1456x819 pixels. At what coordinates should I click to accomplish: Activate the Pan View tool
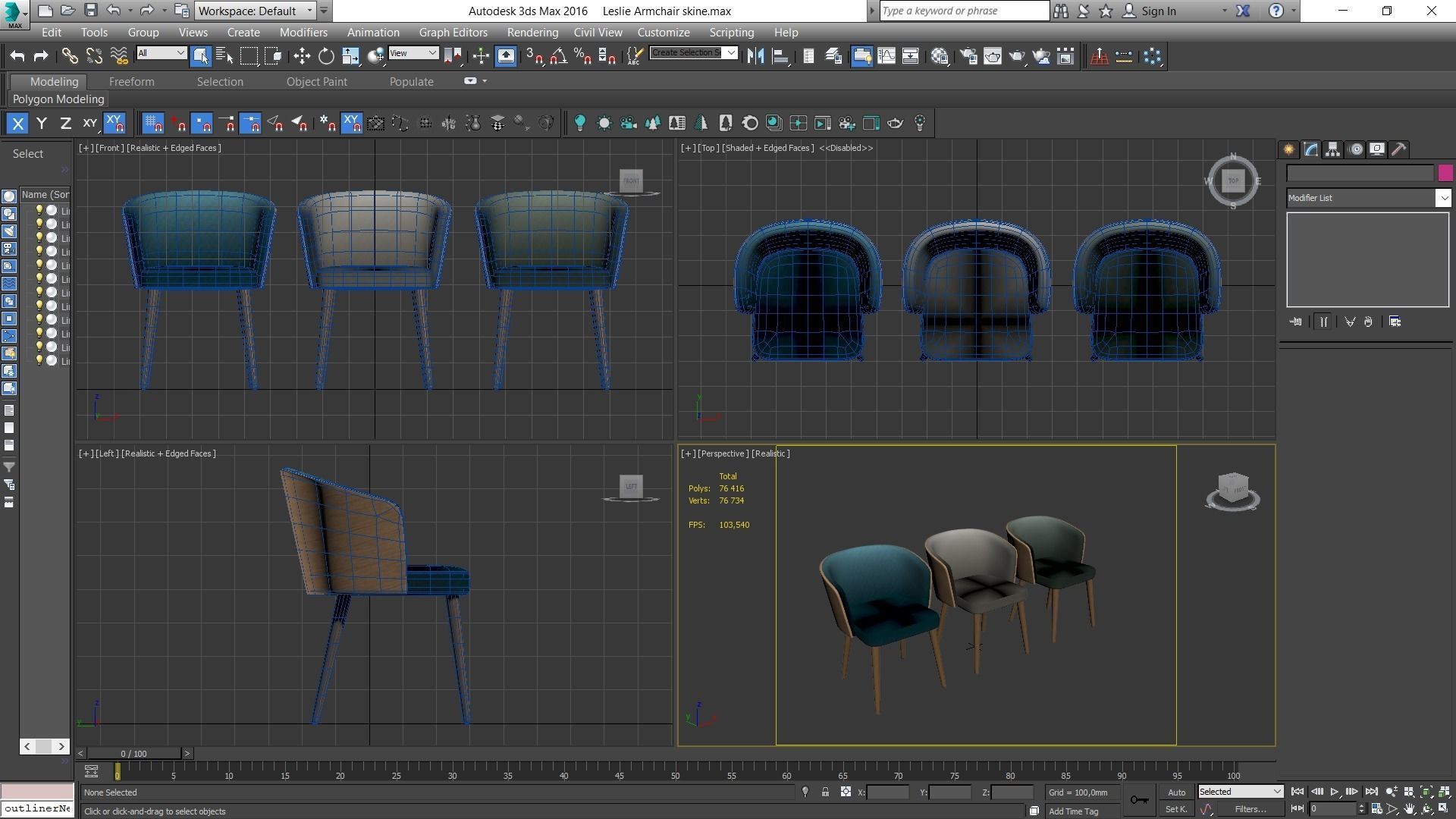1410,809
